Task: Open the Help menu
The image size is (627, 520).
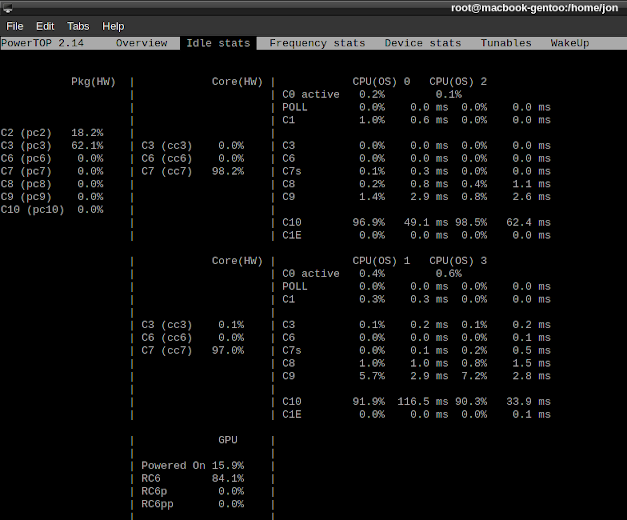Action: click(x=113, y=26)
